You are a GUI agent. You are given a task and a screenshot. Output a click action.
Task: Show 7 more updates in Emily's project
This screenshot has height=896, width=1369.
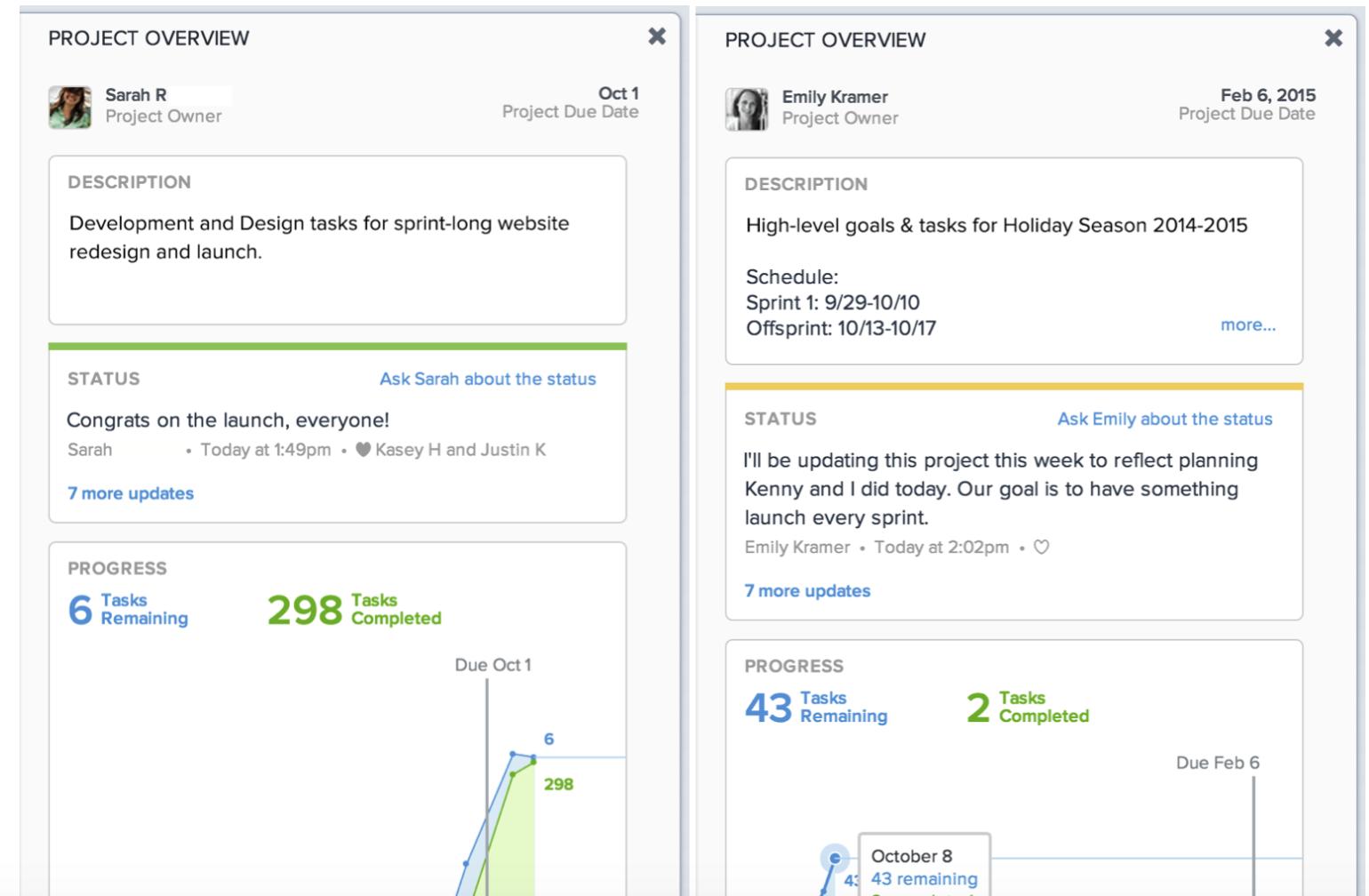807,591
